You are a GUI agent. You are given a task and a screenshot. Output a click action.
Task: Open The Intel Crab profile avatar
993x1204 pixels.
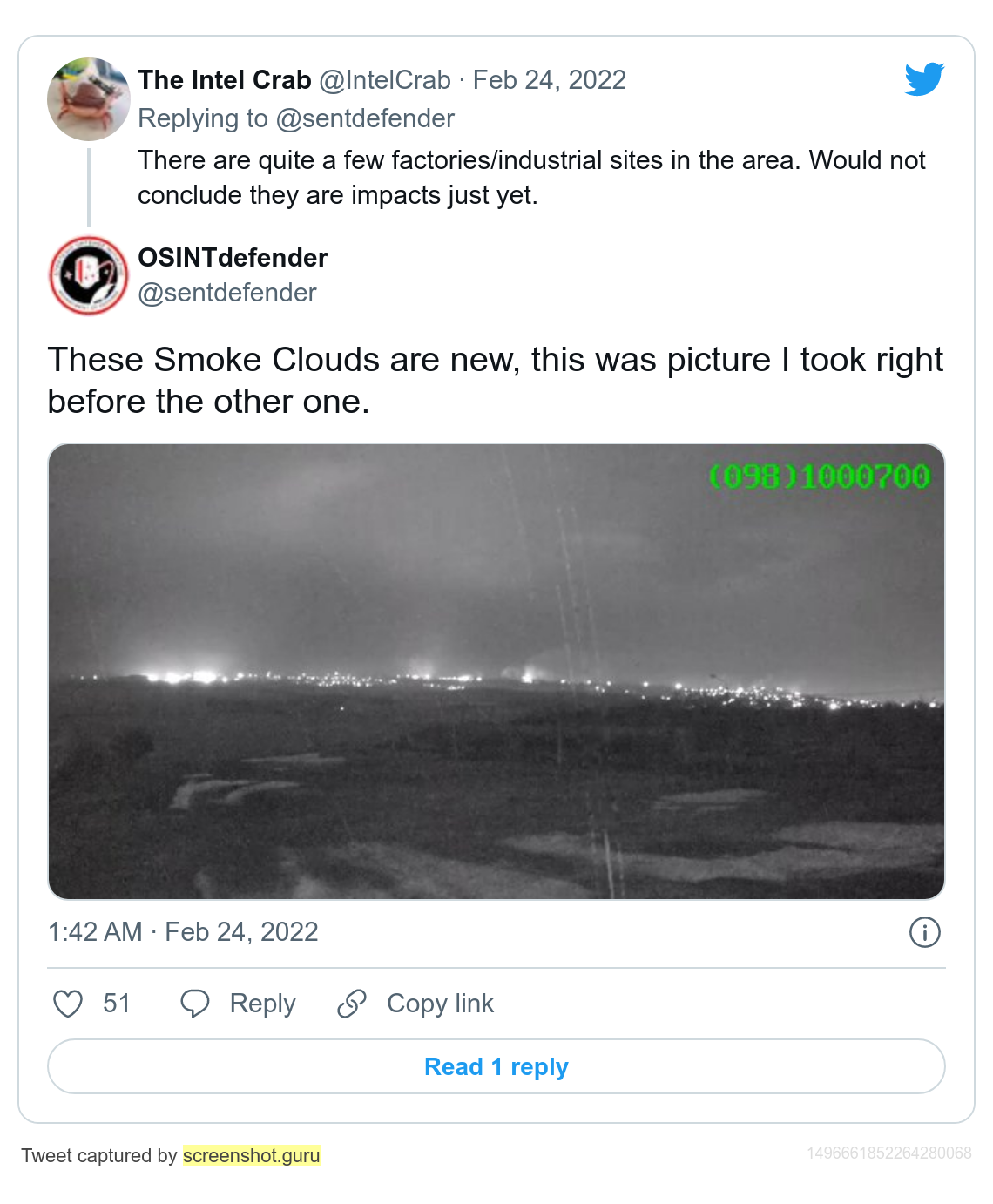[88, 99]
